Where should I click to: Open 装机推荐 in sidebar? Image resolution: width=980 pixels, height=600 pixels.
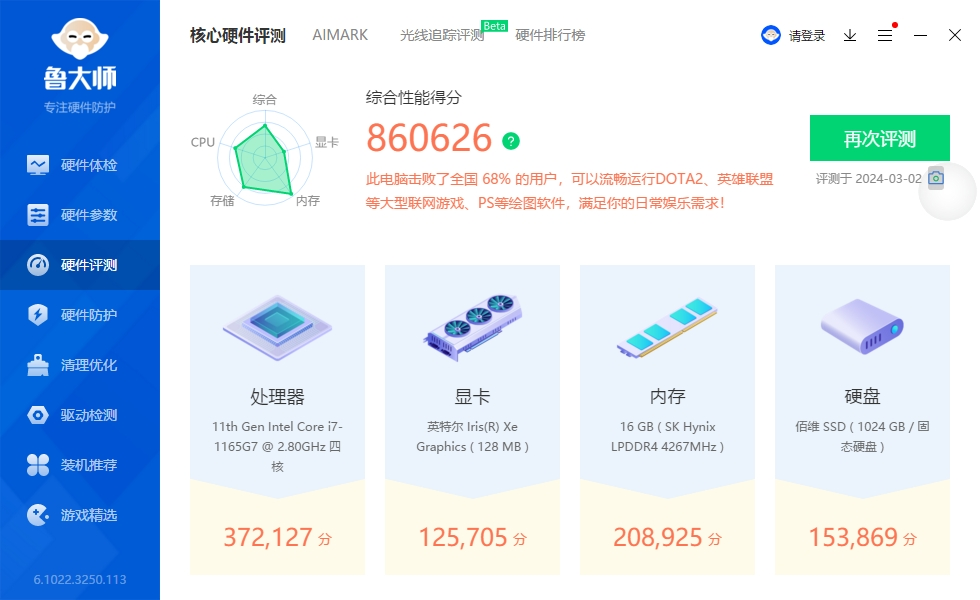coord(80,465)
